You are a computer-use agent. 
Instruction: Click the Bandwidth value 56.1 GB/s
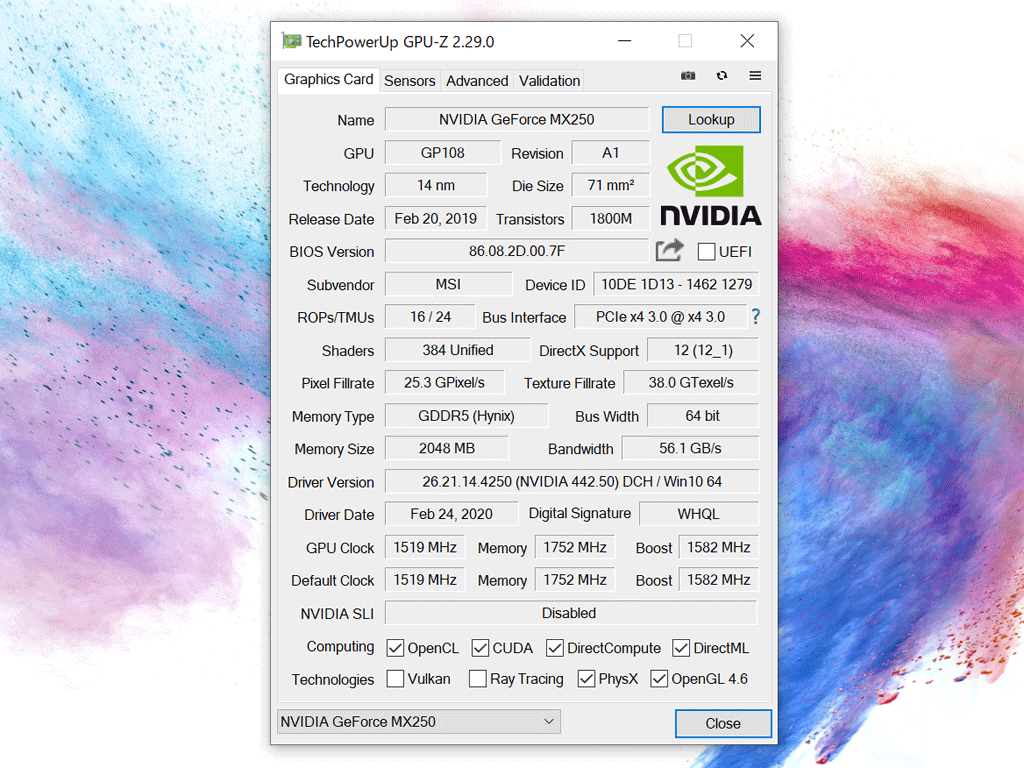(x=690, y=449)
